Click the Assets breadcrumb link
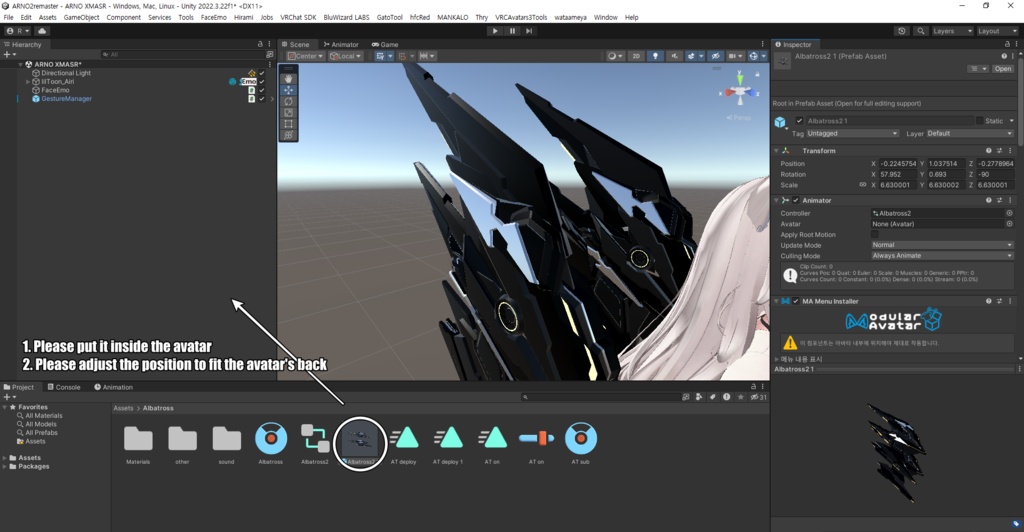The width and height of the screenshot is (1024, 532). (123, 408)
